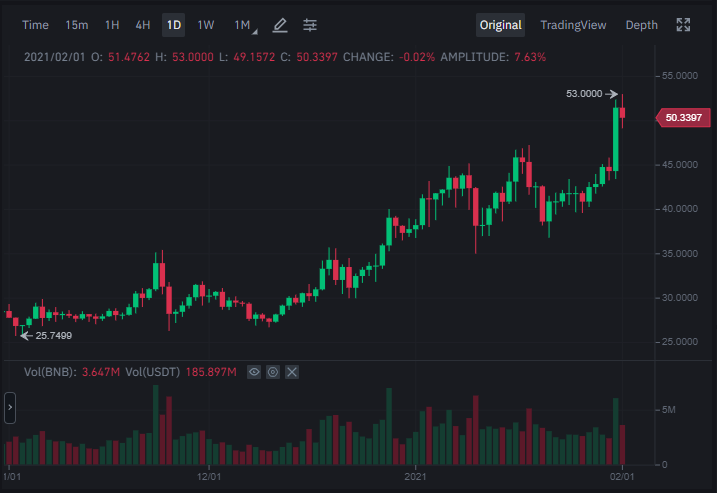Select the 15m interval
The width and height of the screenshot is (717, 493).
[x=77, y=25]
